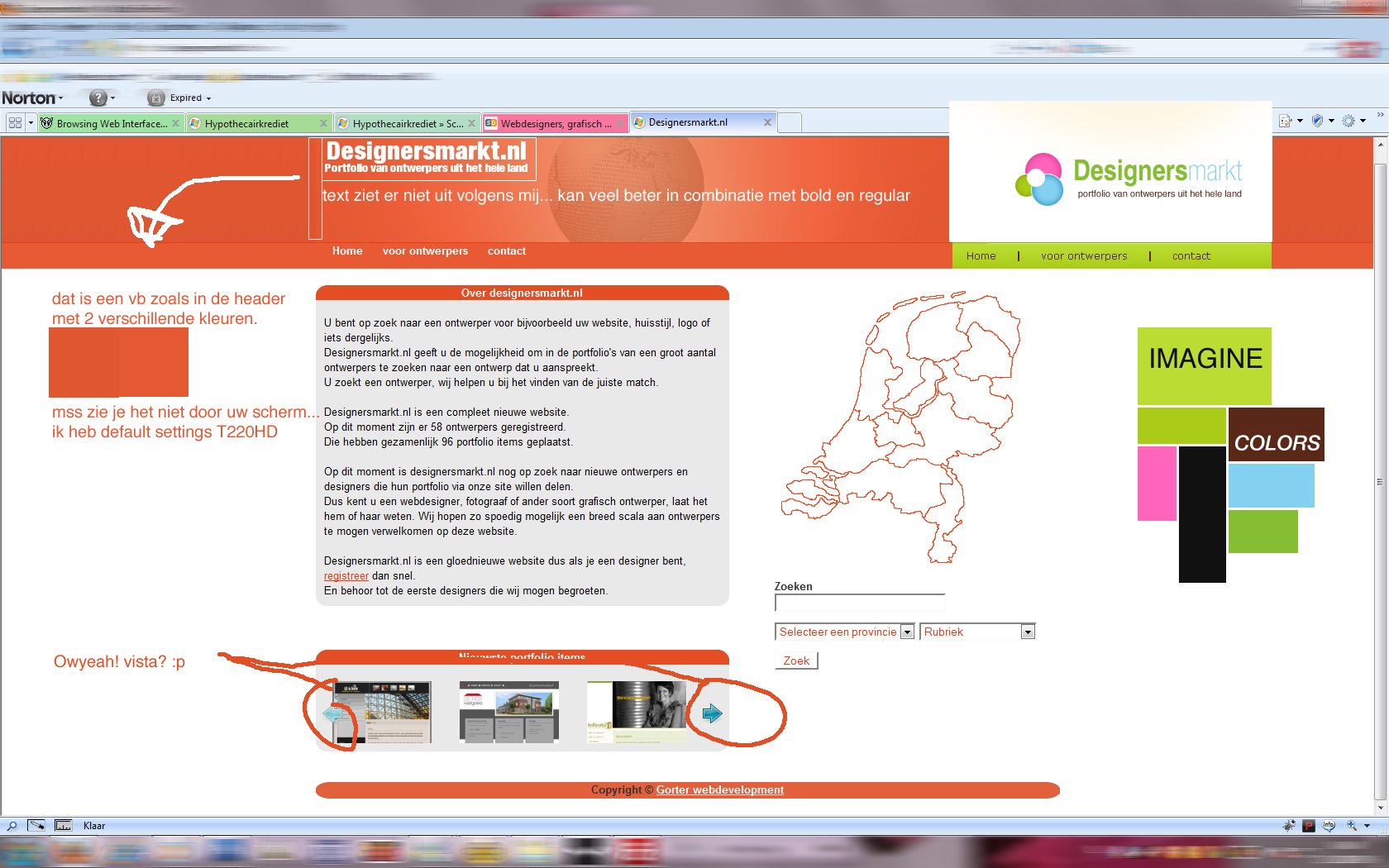
Task: Click Home in the green navigation bar
Action: pyautogui.click(x=981, y=256)
